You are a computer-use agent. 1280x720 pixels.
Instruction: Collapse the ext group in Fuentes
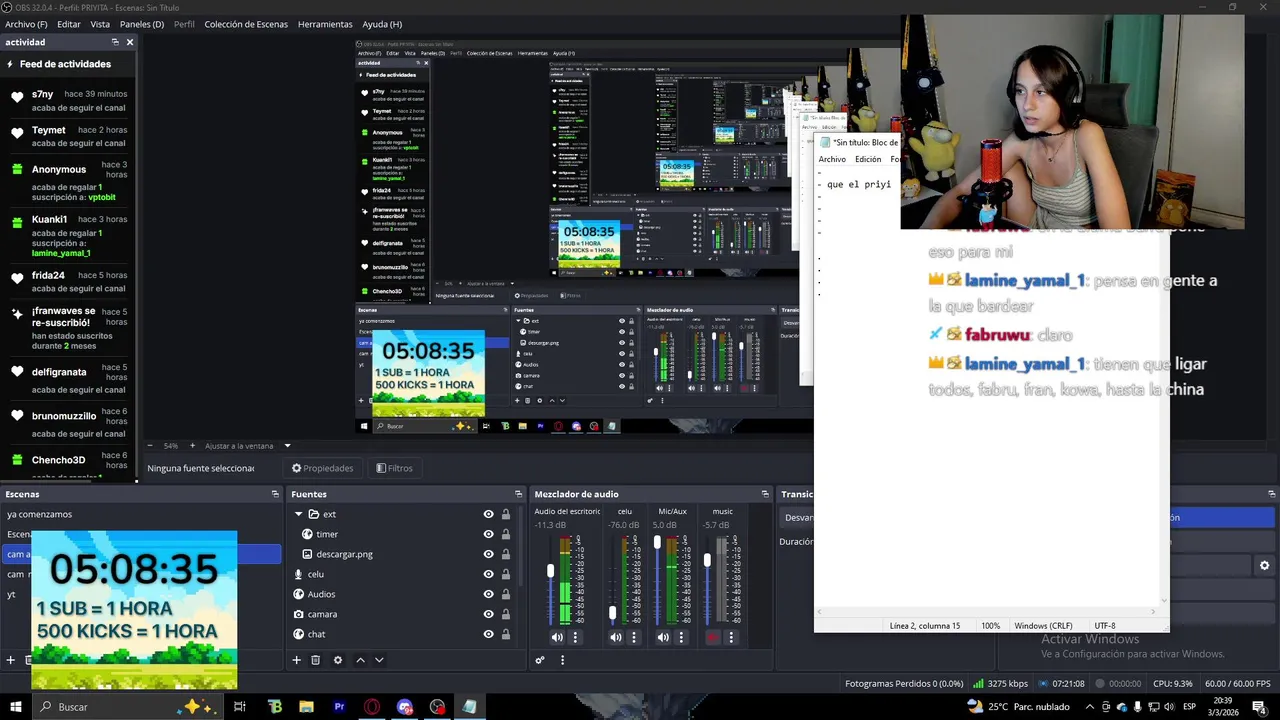pos(298,514)
